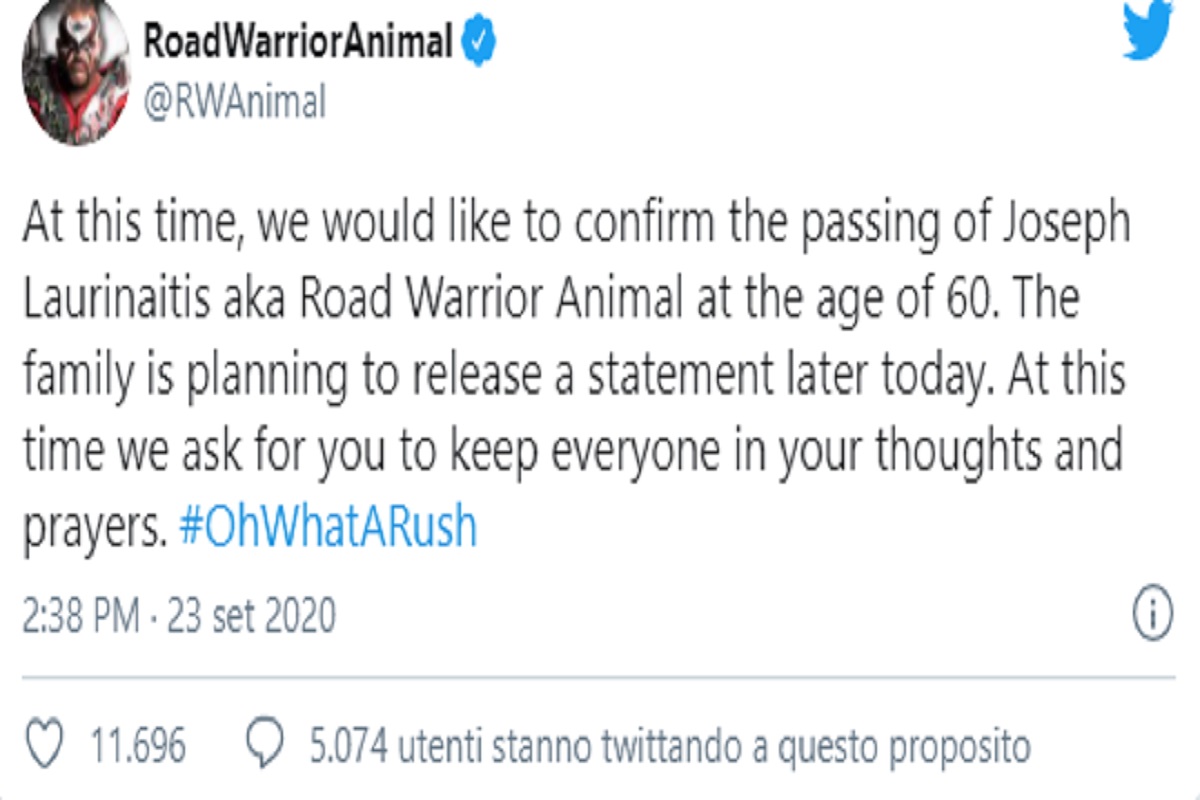Click the heart icon to like the tweet
The height and width of the screenshot is (800, 1200).
tap(47, 742)
